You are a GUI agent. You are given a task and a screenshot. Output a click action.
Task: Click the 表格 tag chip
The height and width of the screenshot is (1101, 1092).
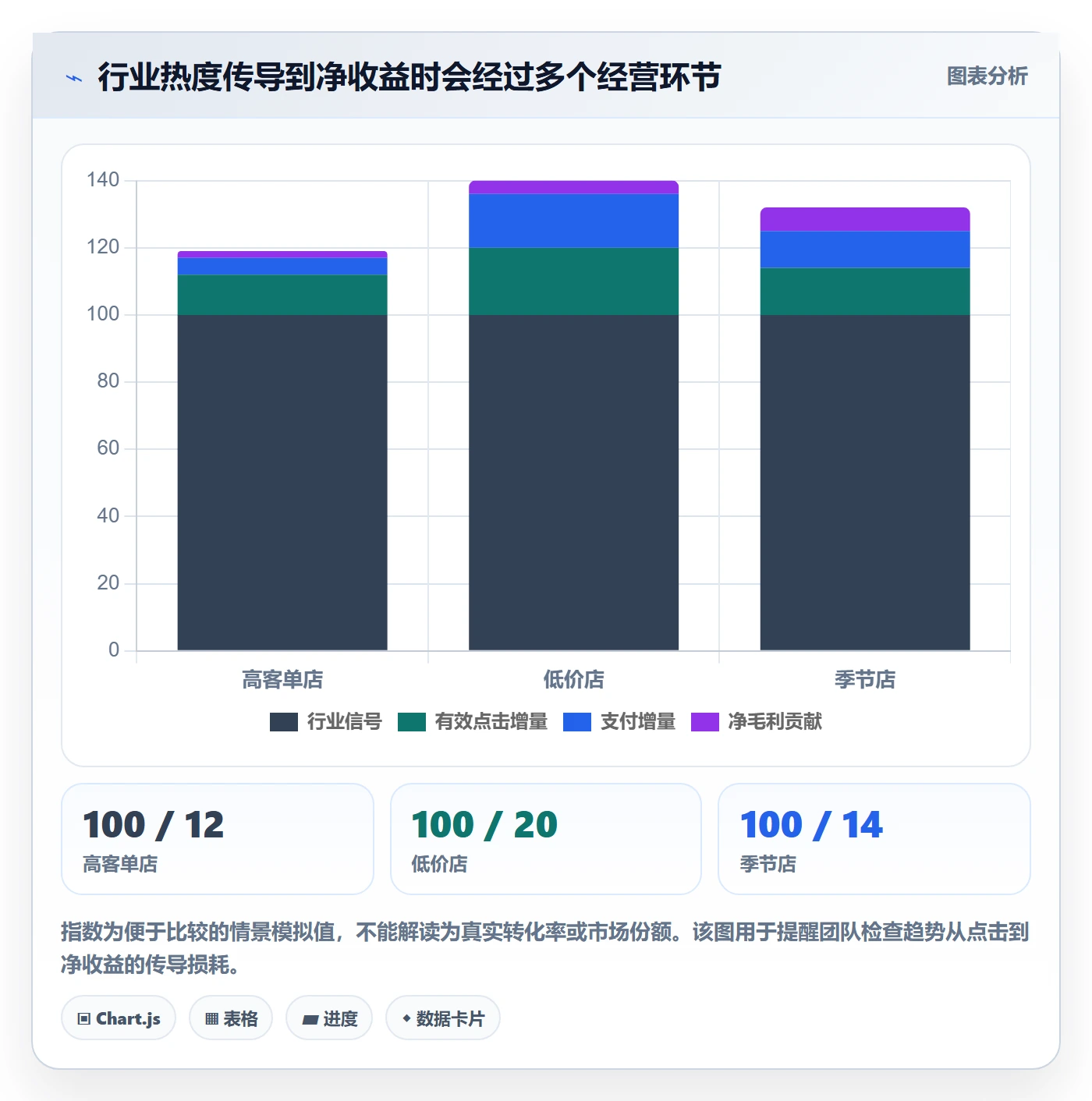(231, 1018)
